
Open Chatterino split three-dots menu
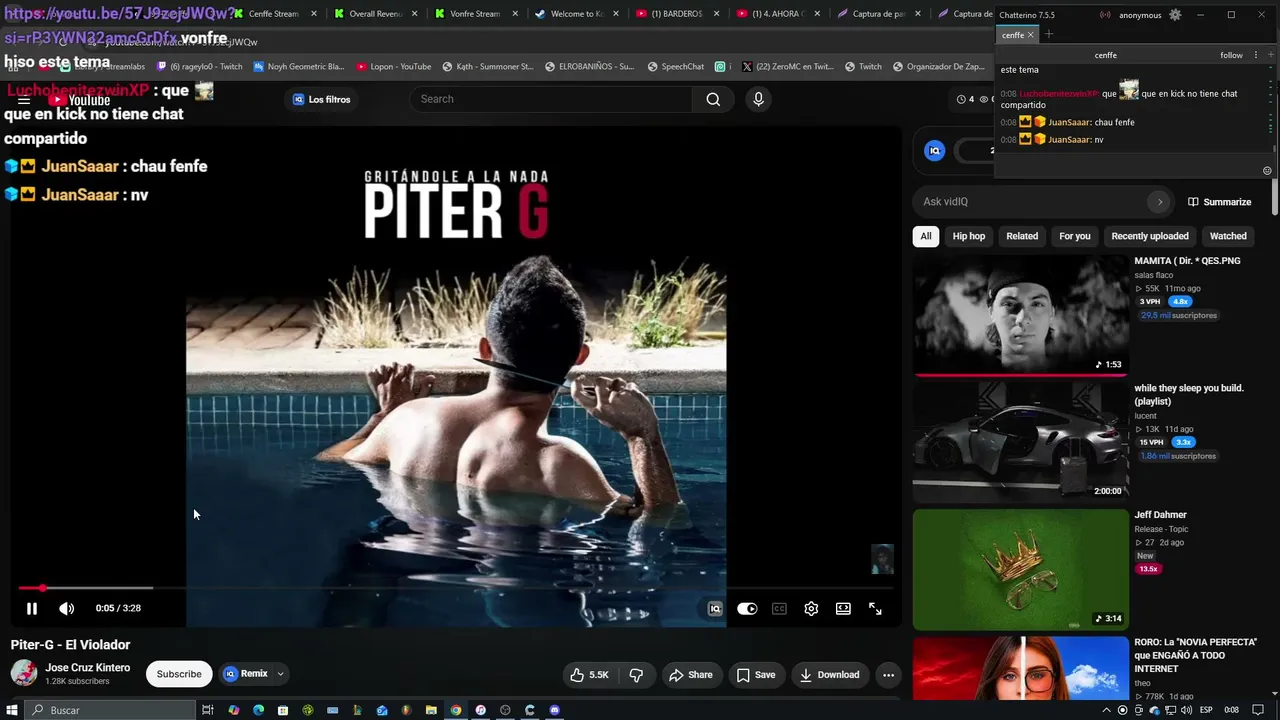[1258, 55]
